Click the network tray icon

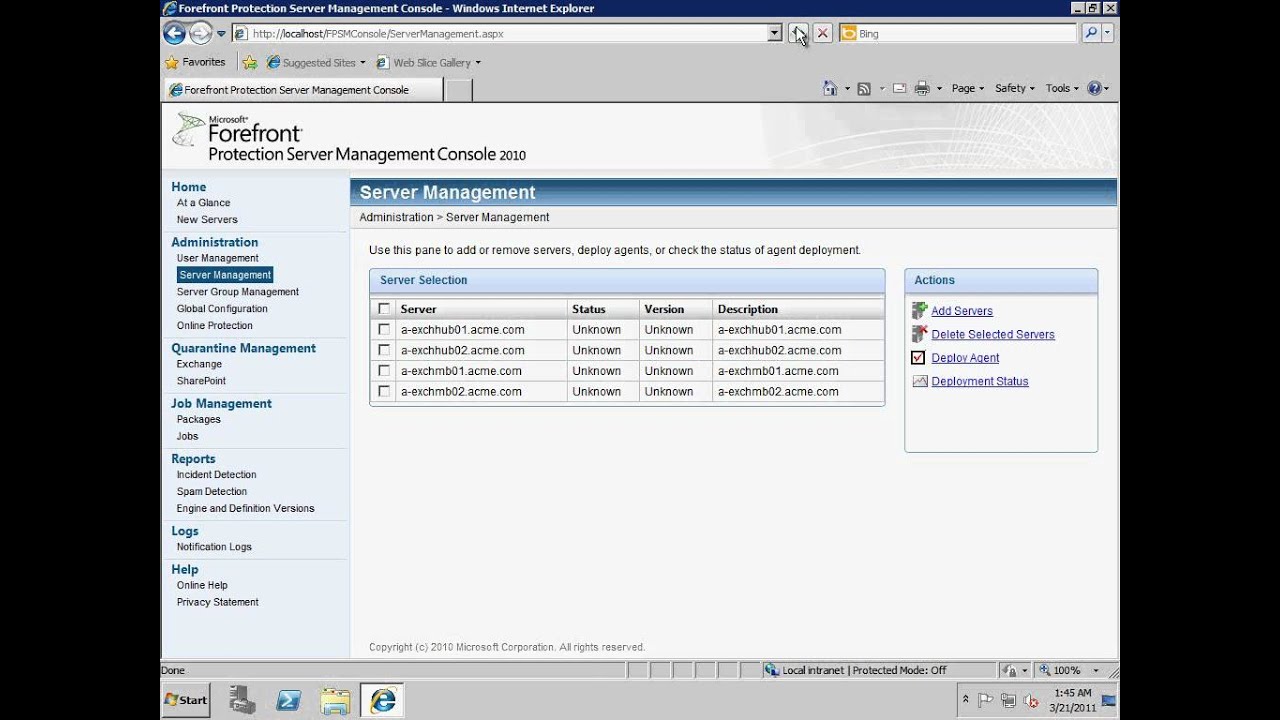tap(1009, 700)
